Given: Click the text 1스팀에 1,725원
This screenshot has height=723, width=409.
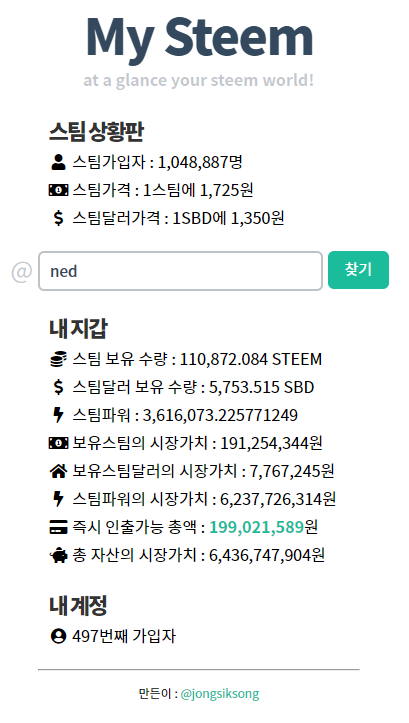Looking at the screenshot, I should (x=198, y=190).
